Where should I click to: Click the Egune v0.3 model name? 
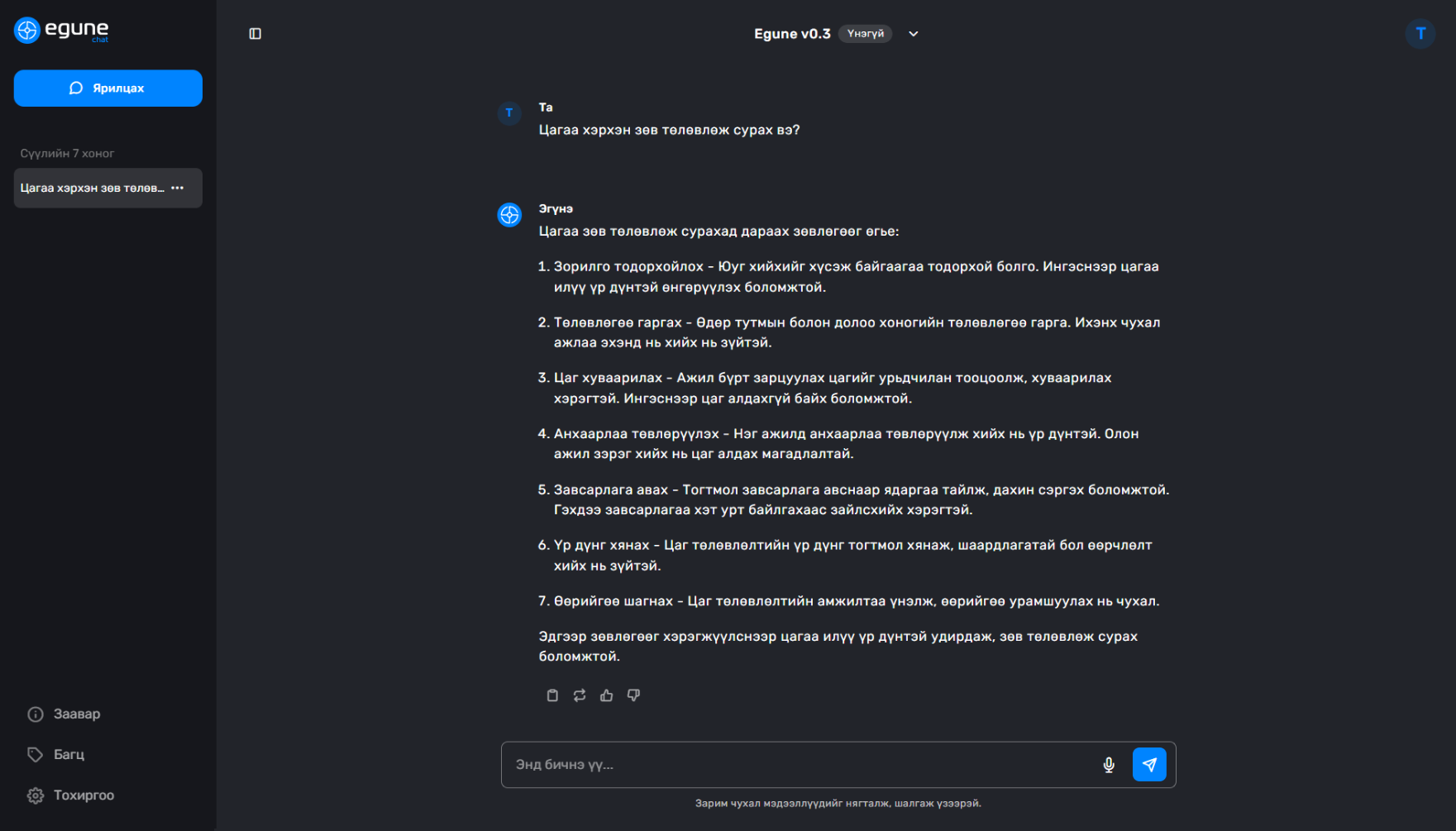point(792,34)
